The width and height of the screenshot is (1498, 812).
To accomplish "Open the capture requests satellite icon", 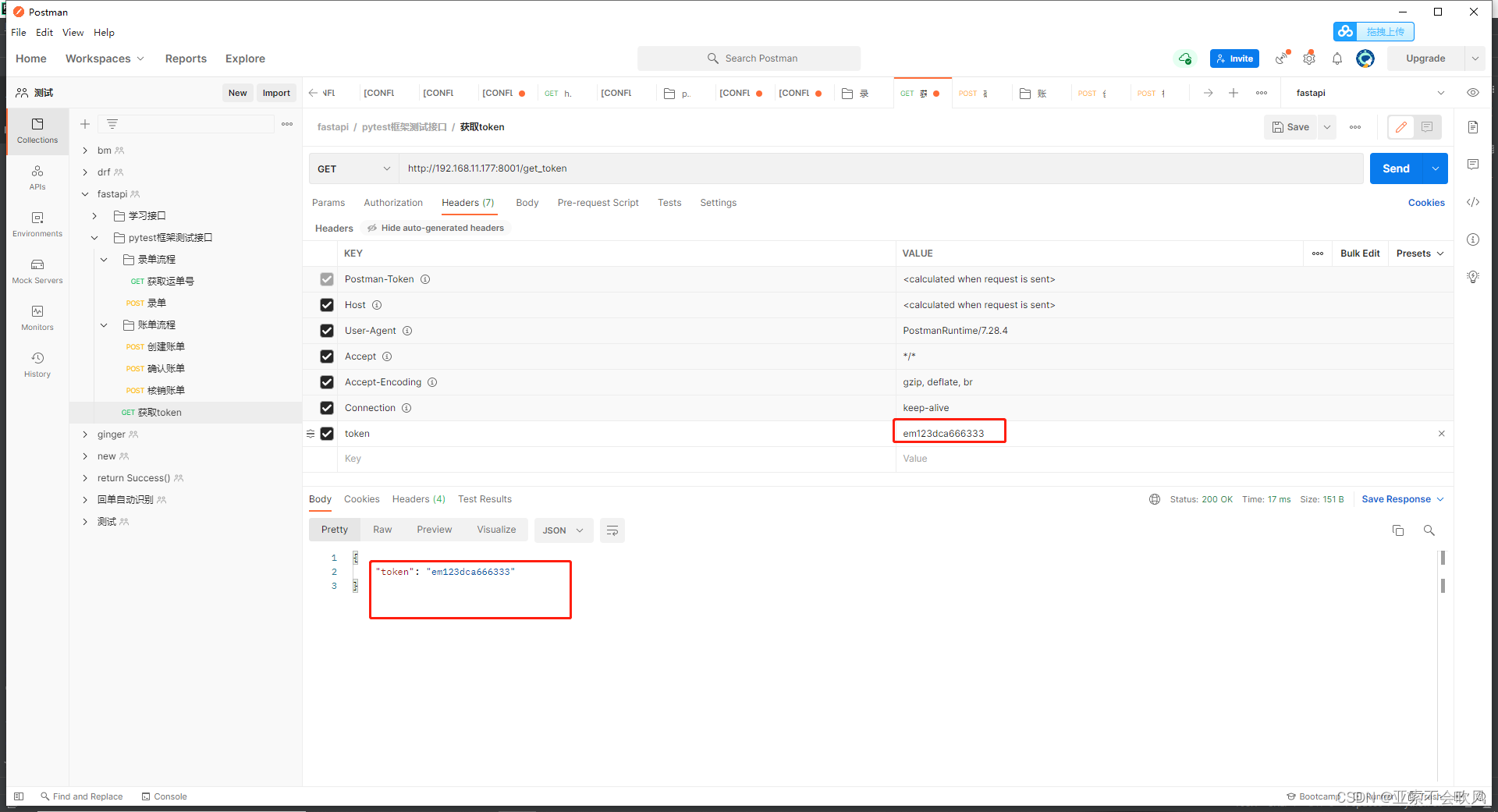I will [x=1282, y=59].
